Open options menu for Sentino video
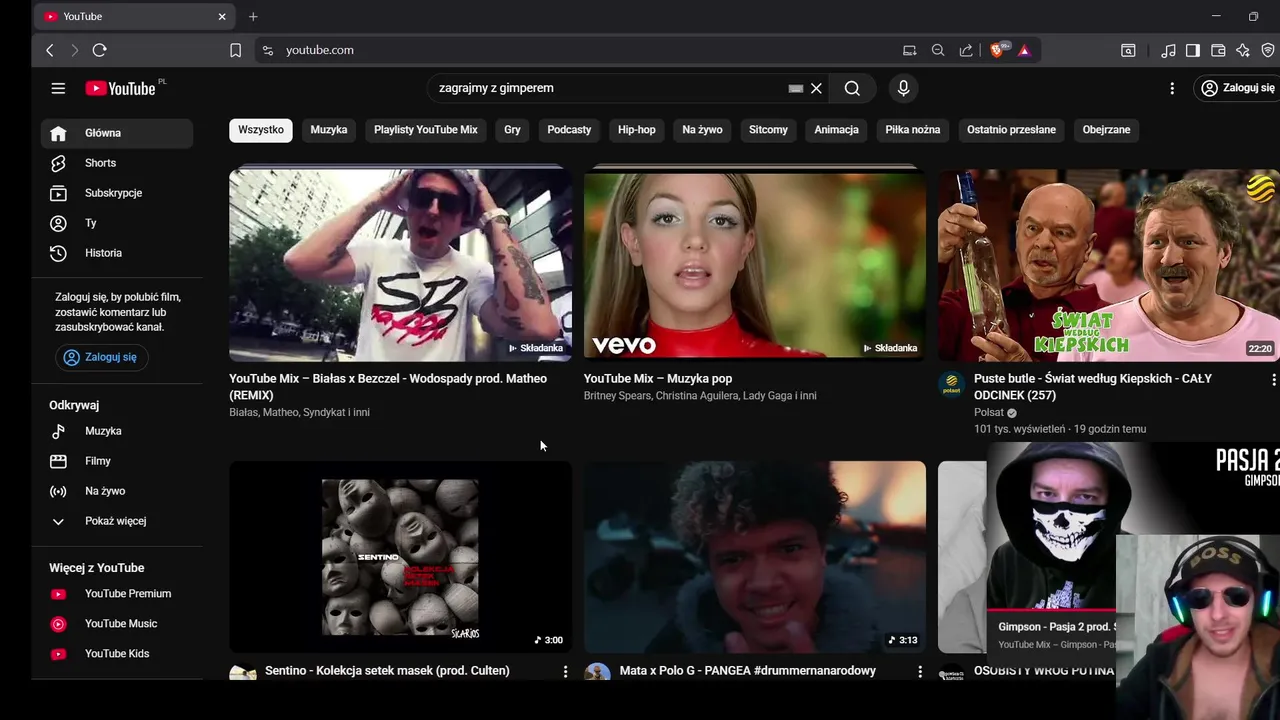The width and height of the screenshot is (1280, 720). pyautogui.click(x=565, y=672)
